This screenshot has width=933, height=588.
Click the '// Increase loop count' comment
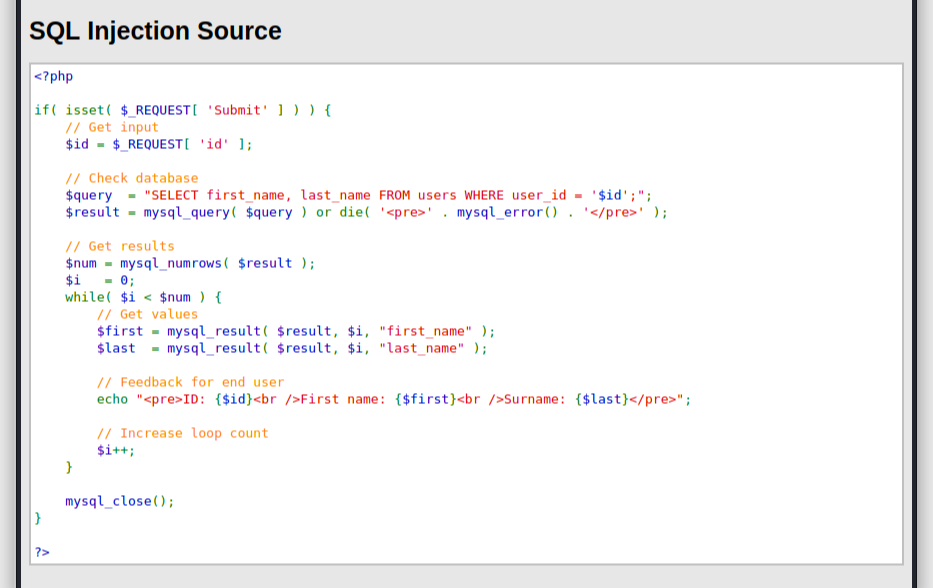click(x=183, y=433)
